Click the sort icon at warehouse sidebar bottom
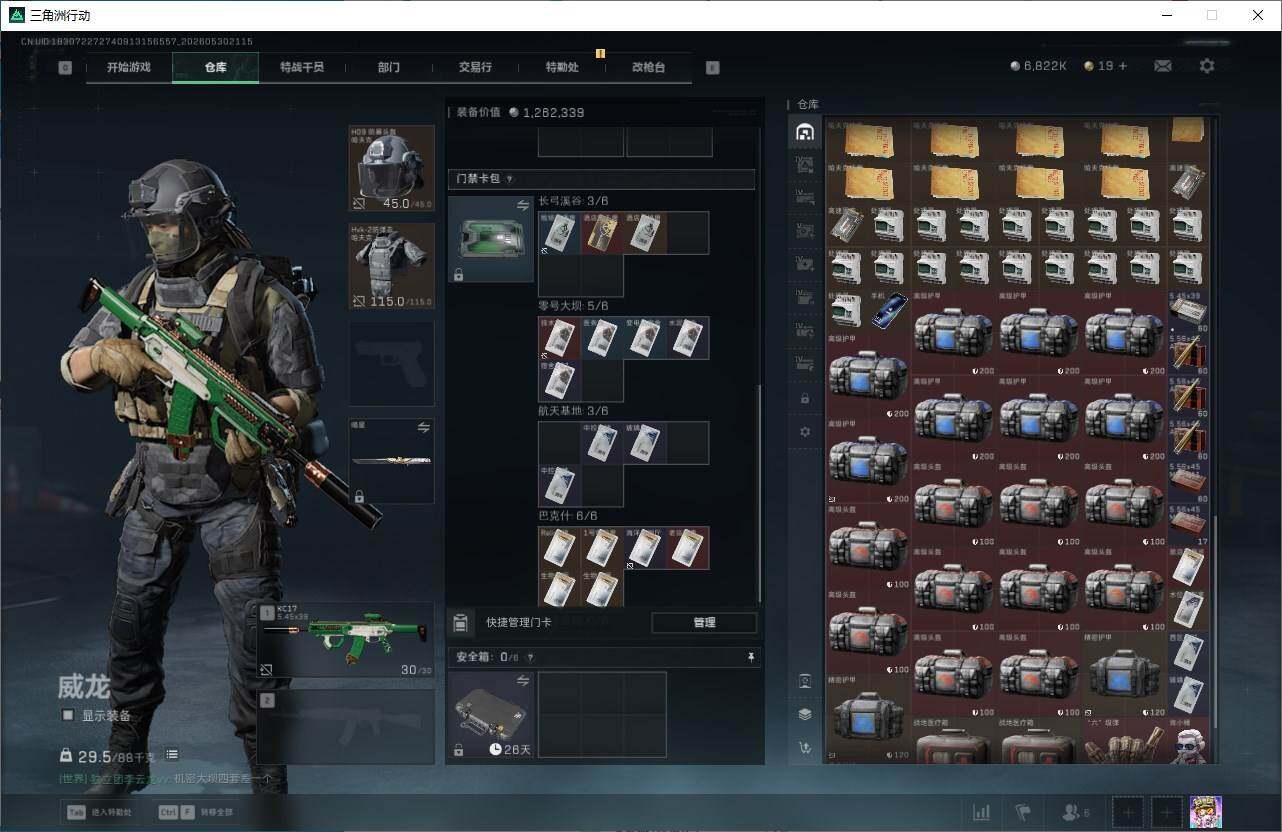Viewport: 1282px width, 832px height. [x=804, y=747]
